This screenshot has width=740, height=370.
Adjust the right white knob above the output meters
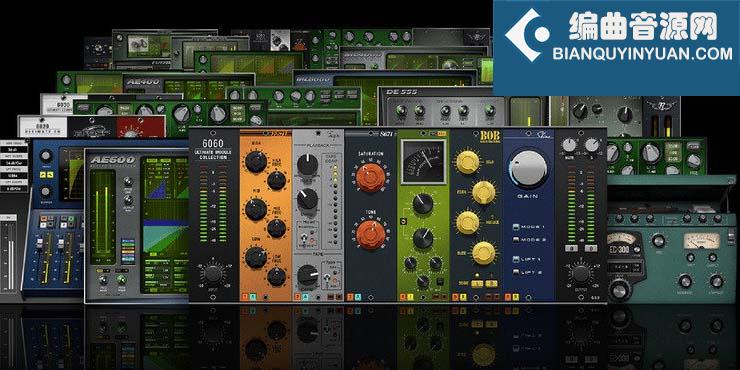point(591,145)
